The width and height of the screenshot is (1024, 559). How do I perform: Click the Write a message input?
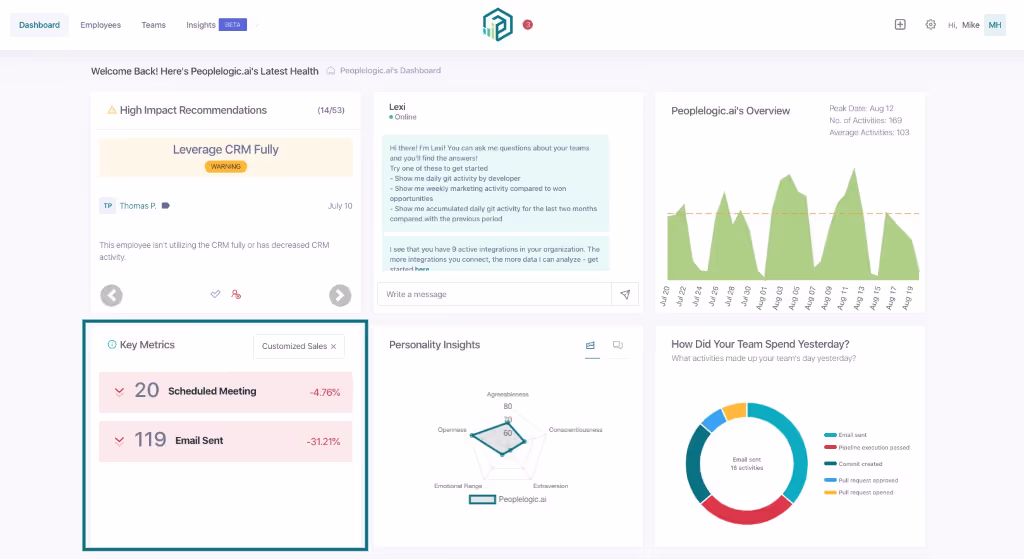pos(494,295)
